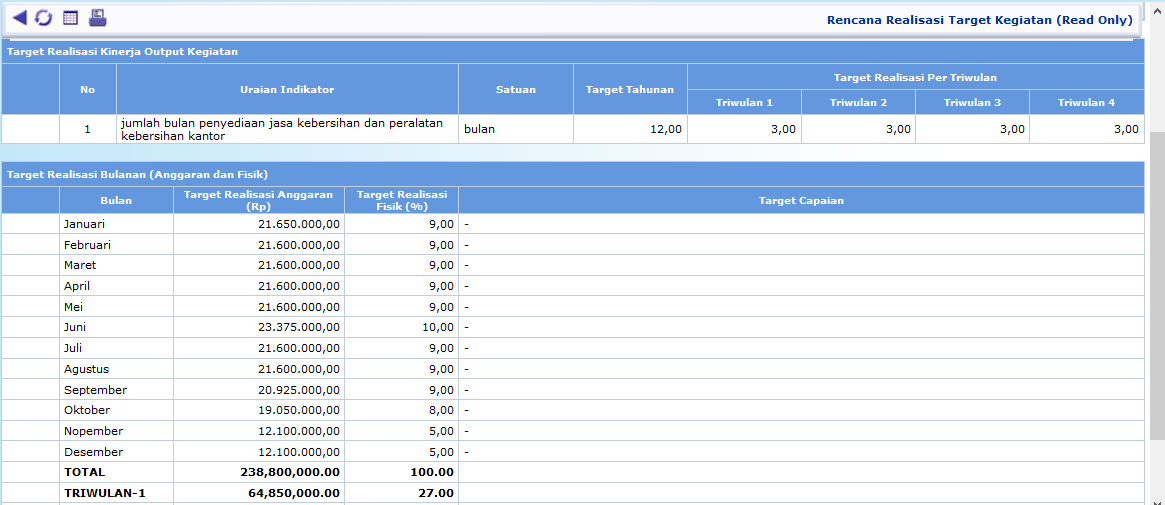
Task: Click the Target Capaian column header
Action: point(801,200)
